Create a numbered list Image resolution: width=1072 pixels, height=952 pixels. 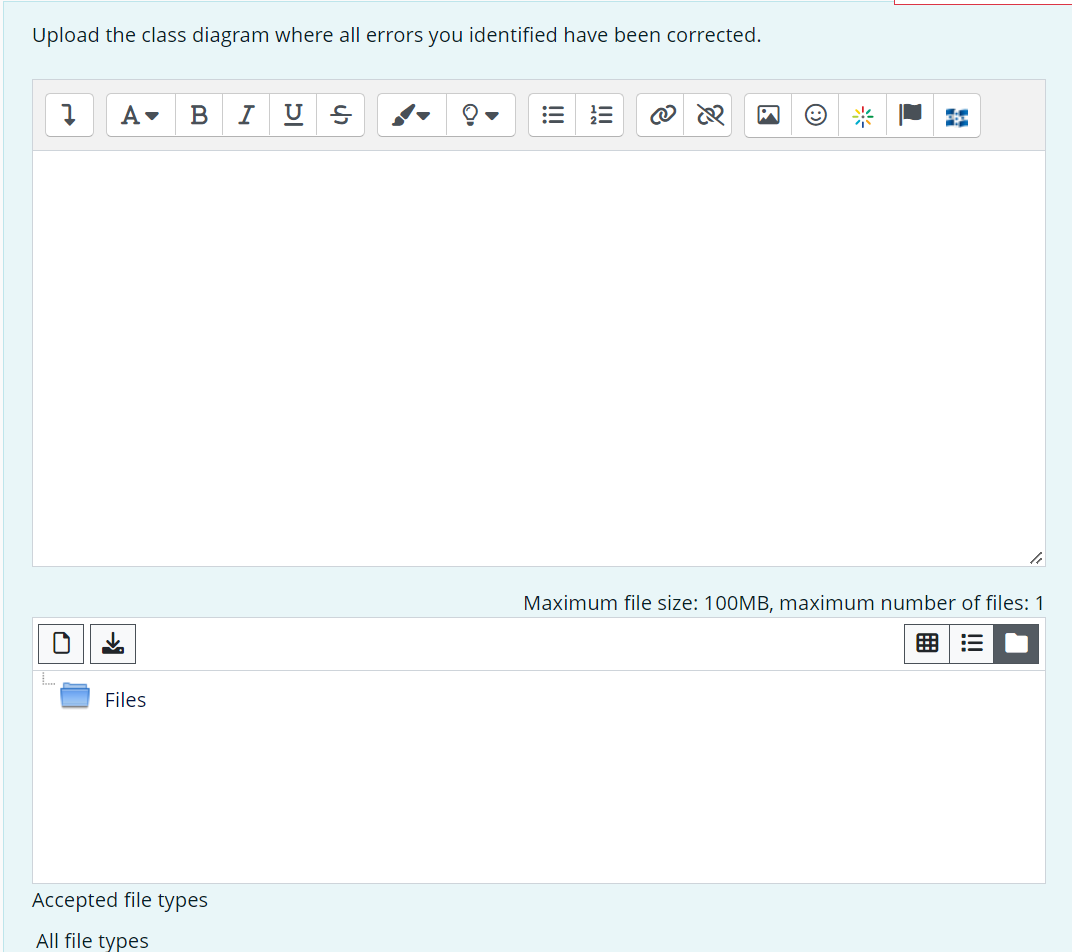[601, 115]
